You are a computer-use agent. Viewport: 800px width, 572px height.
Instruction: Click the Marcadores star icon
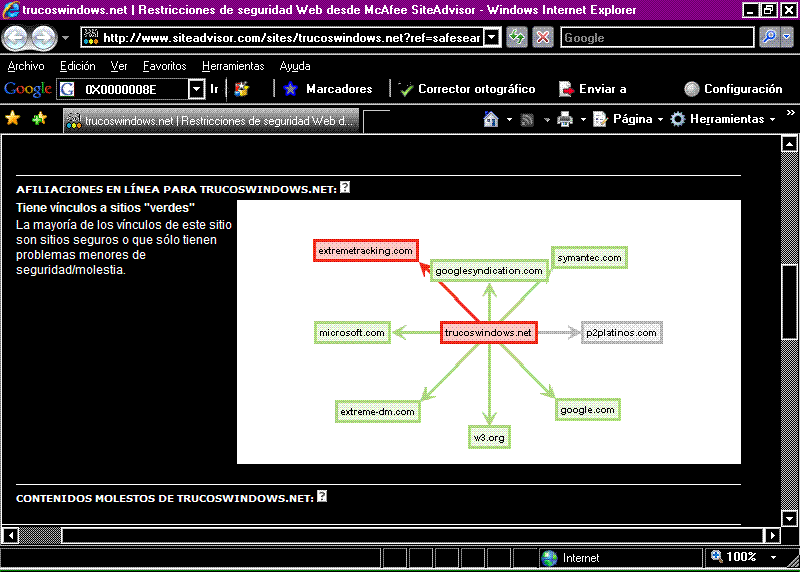click(290, 89)
